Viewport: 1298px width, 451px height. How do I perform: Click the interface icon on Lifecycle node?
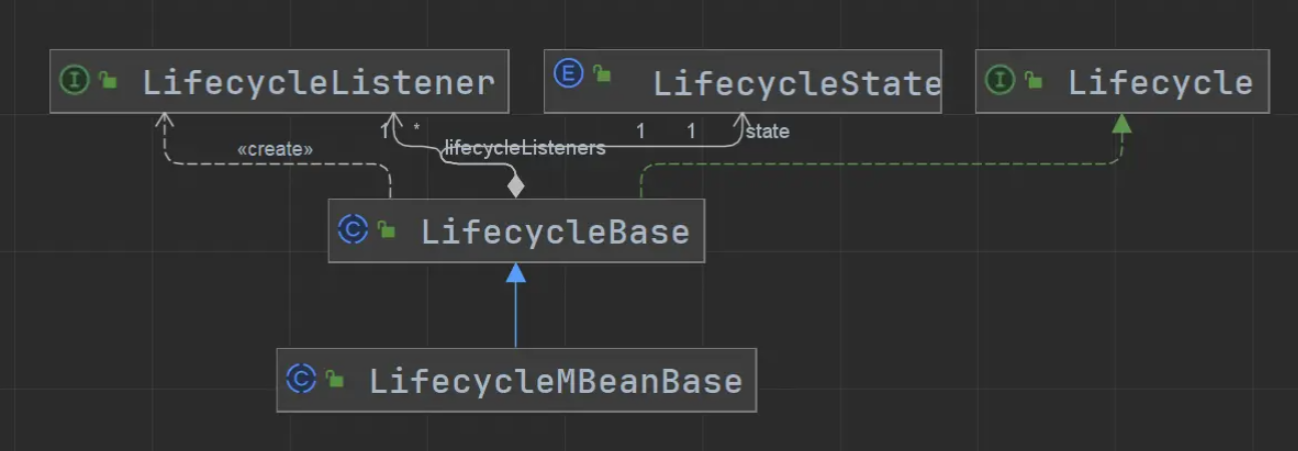tap(1000, 80)
